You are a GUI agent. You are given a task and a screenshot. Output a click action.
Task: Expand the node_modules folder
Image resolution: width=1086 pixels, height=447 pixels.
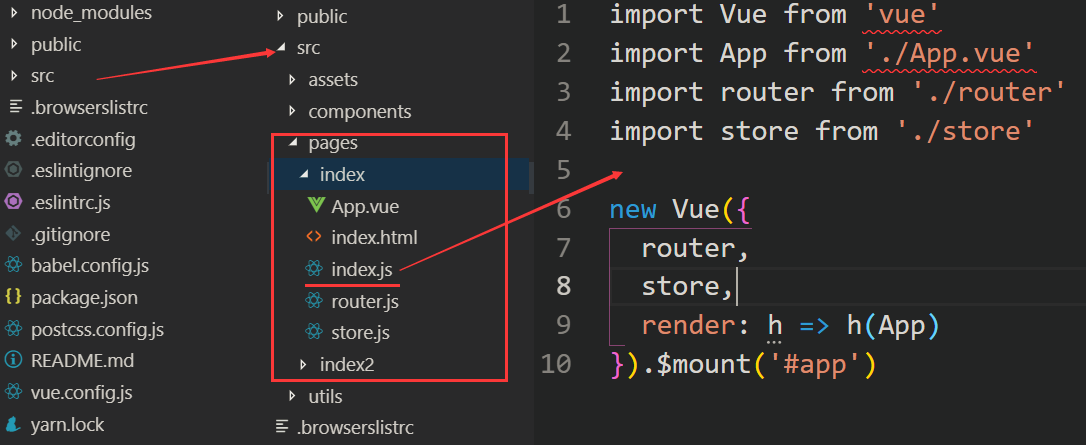[14, 14]
